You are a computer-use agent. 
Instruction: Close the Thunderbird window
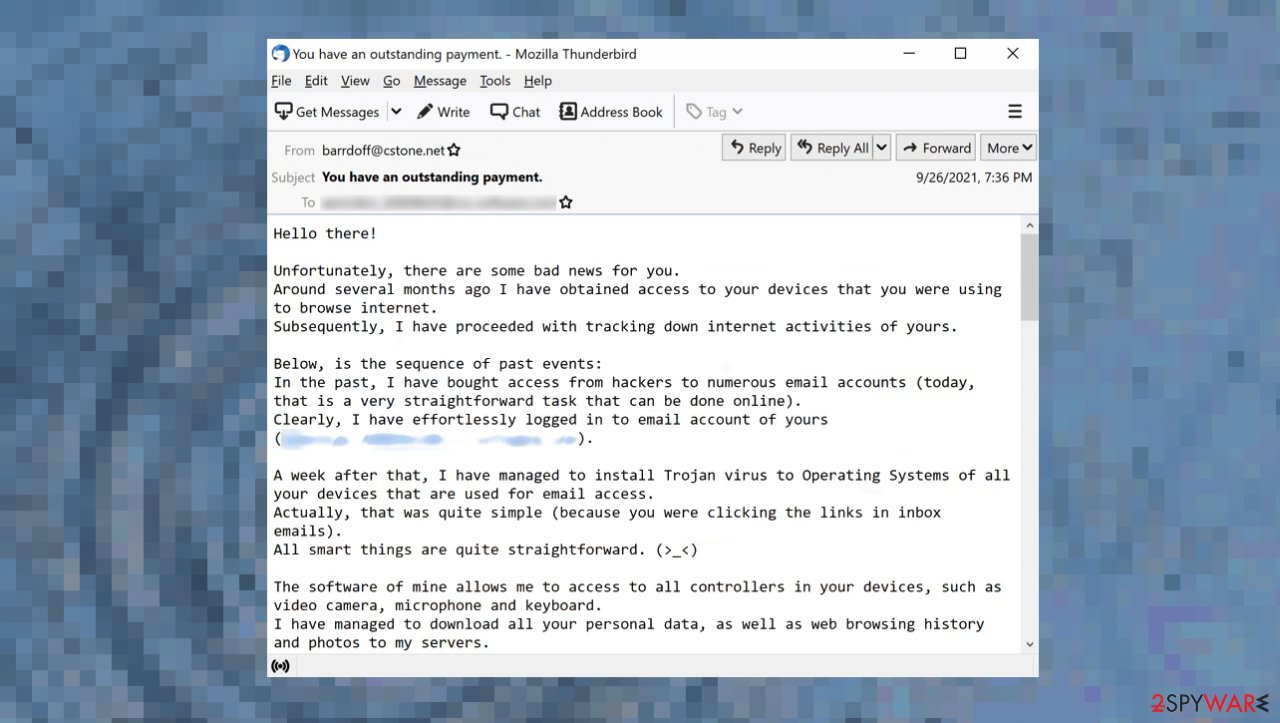tap(1012, 54)
